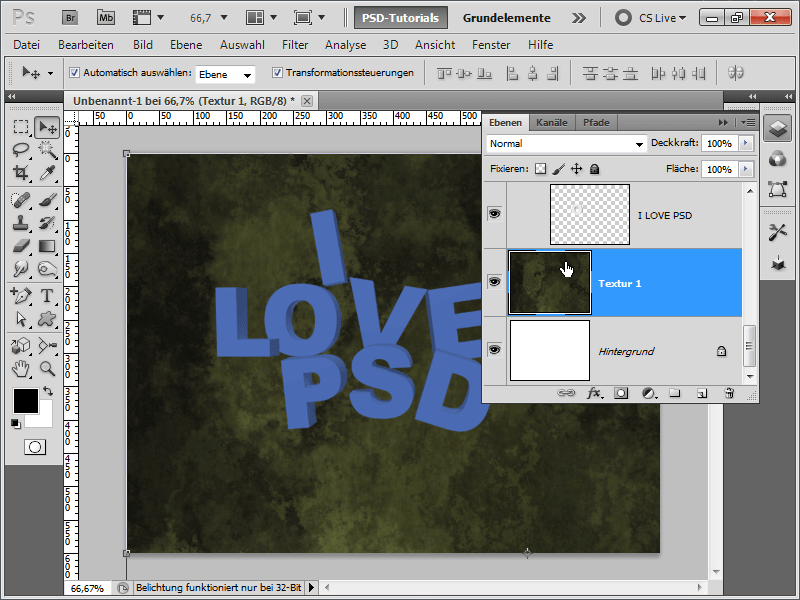The width and height of the screenshot is (800, 600).
Task: Swap foreground and background colors
Action: (48, 391)
